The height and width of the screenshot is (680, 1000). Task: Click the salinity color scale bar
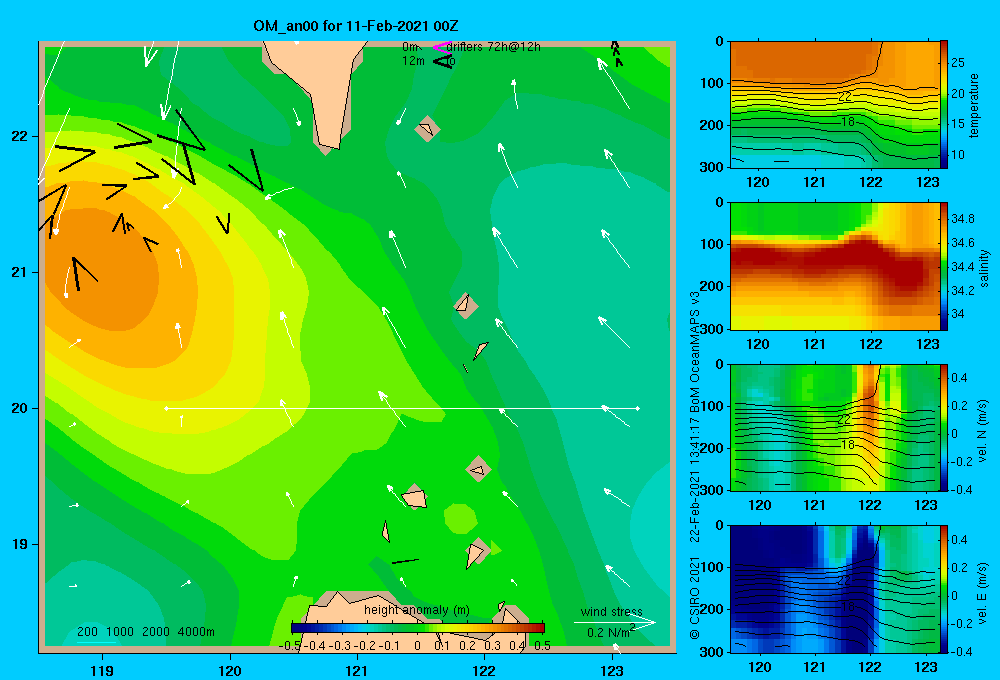944,266
